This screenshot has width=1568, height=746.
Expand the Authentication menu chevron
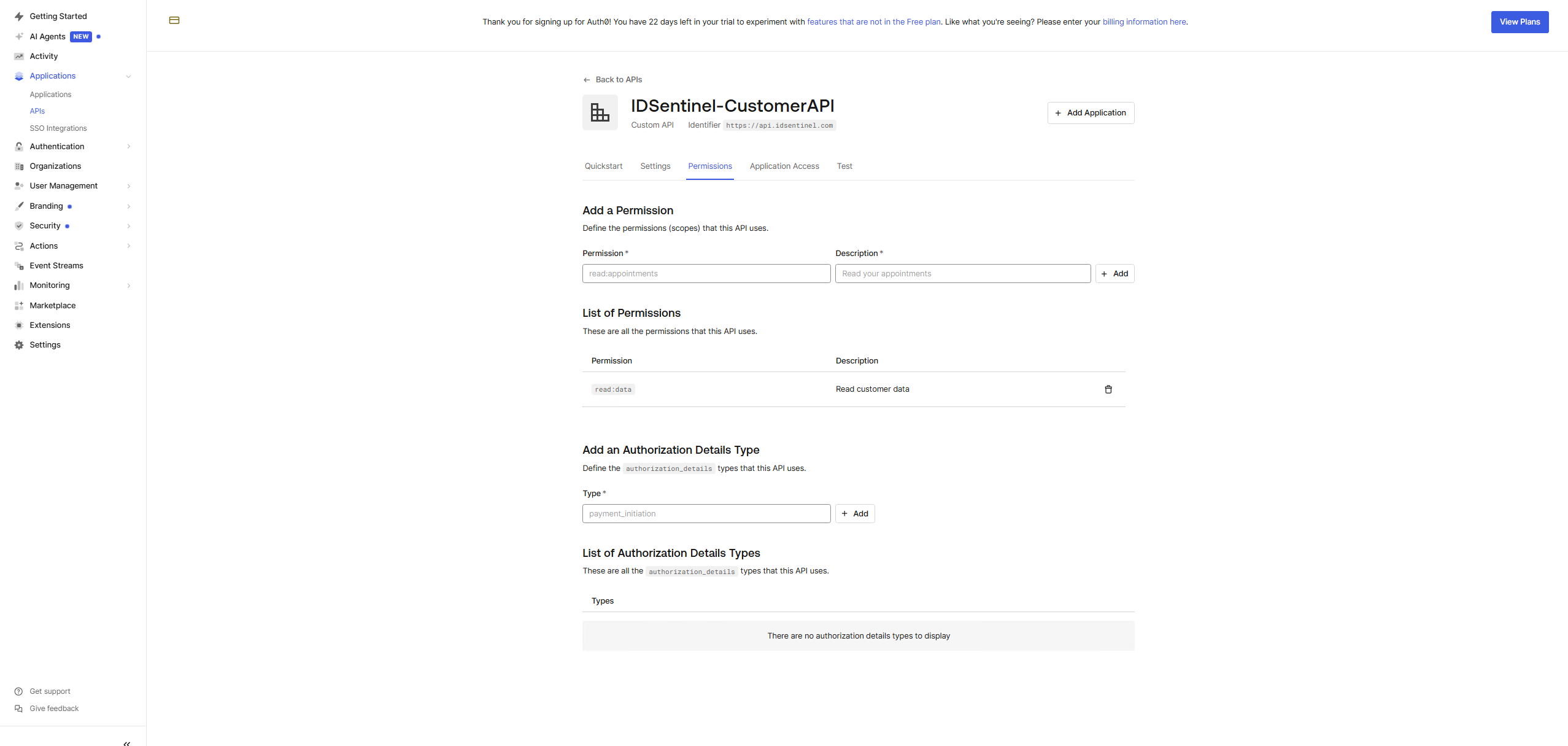pyautogui.click(x=128, y=147)
